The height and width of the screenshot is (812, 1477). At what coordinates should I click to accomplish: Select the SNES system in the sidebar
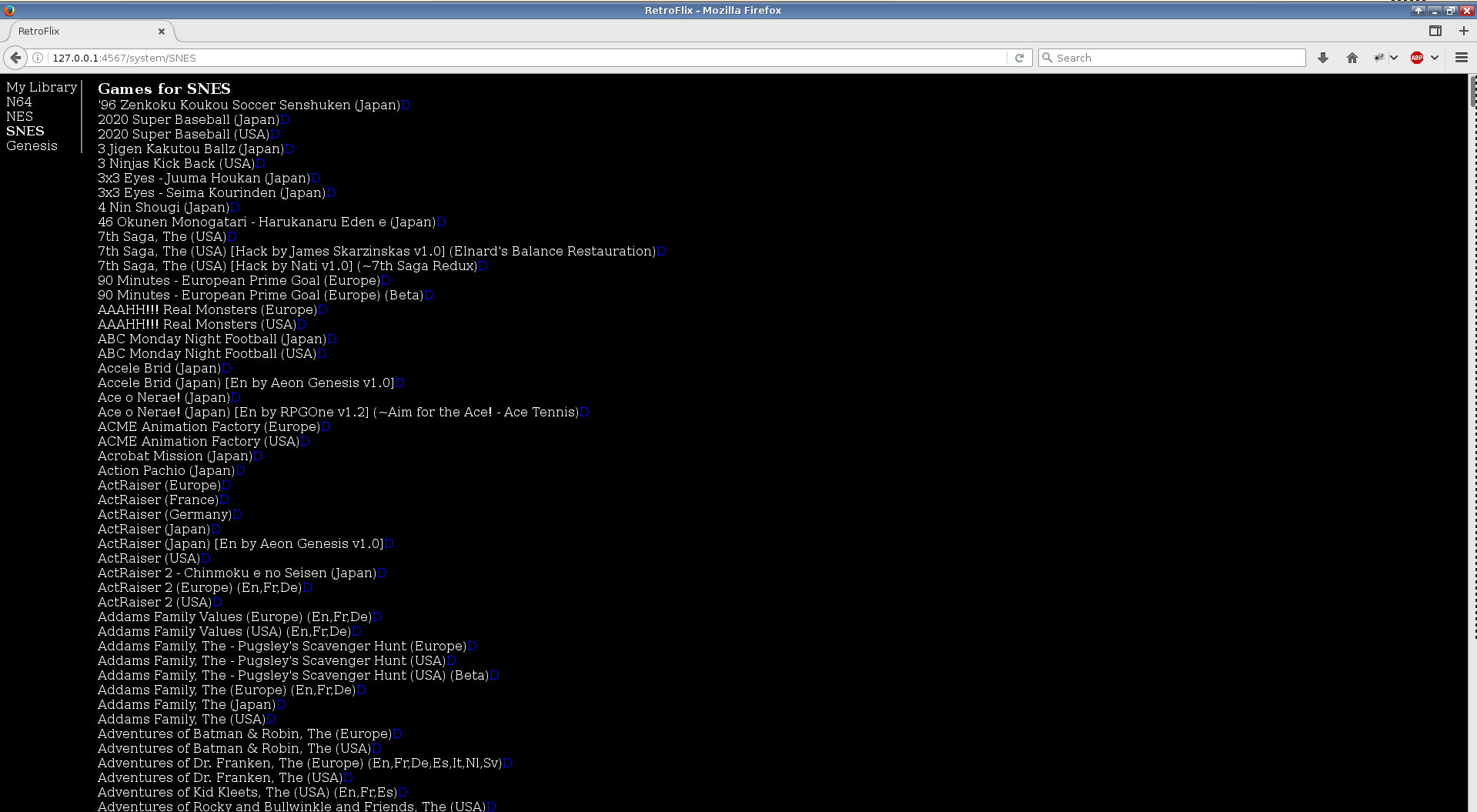pyautogui.click(x=25, y=131)
